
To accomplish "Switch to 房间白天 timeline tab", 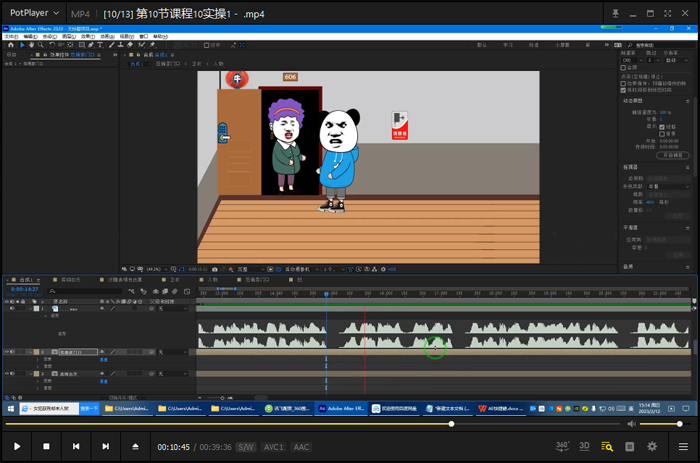I will [71, 280].
